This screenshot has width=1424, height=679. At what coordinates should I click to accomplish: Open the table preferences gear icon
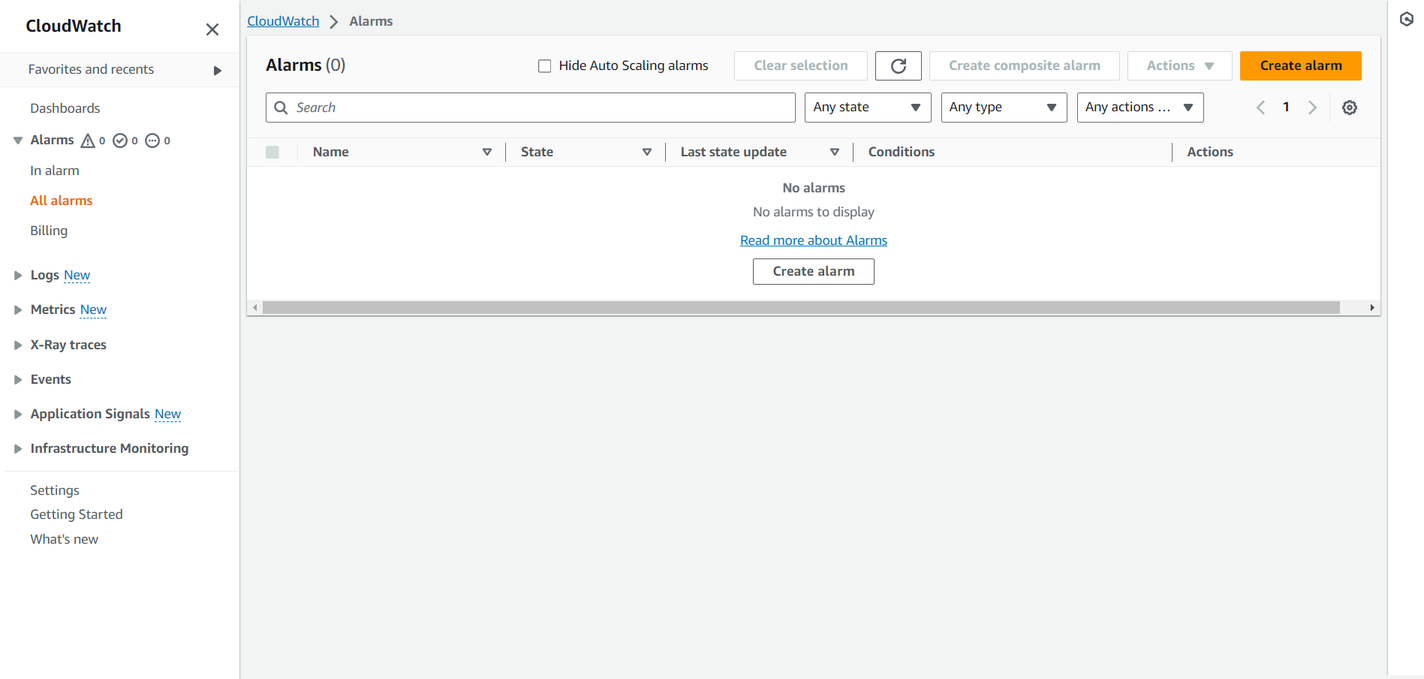[1349, 108]
